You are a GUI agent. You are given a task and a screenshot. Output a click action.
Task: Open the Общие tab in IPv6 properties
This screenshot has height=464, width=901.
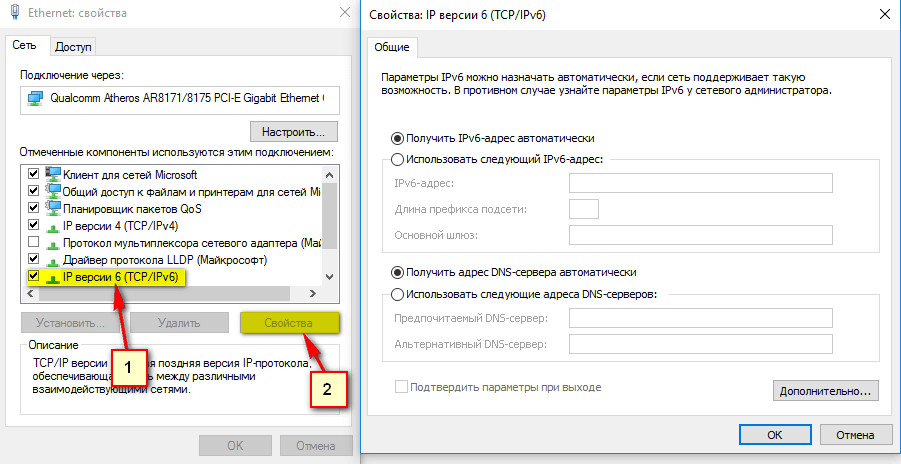pyautogui.click(x=392, y=47)
